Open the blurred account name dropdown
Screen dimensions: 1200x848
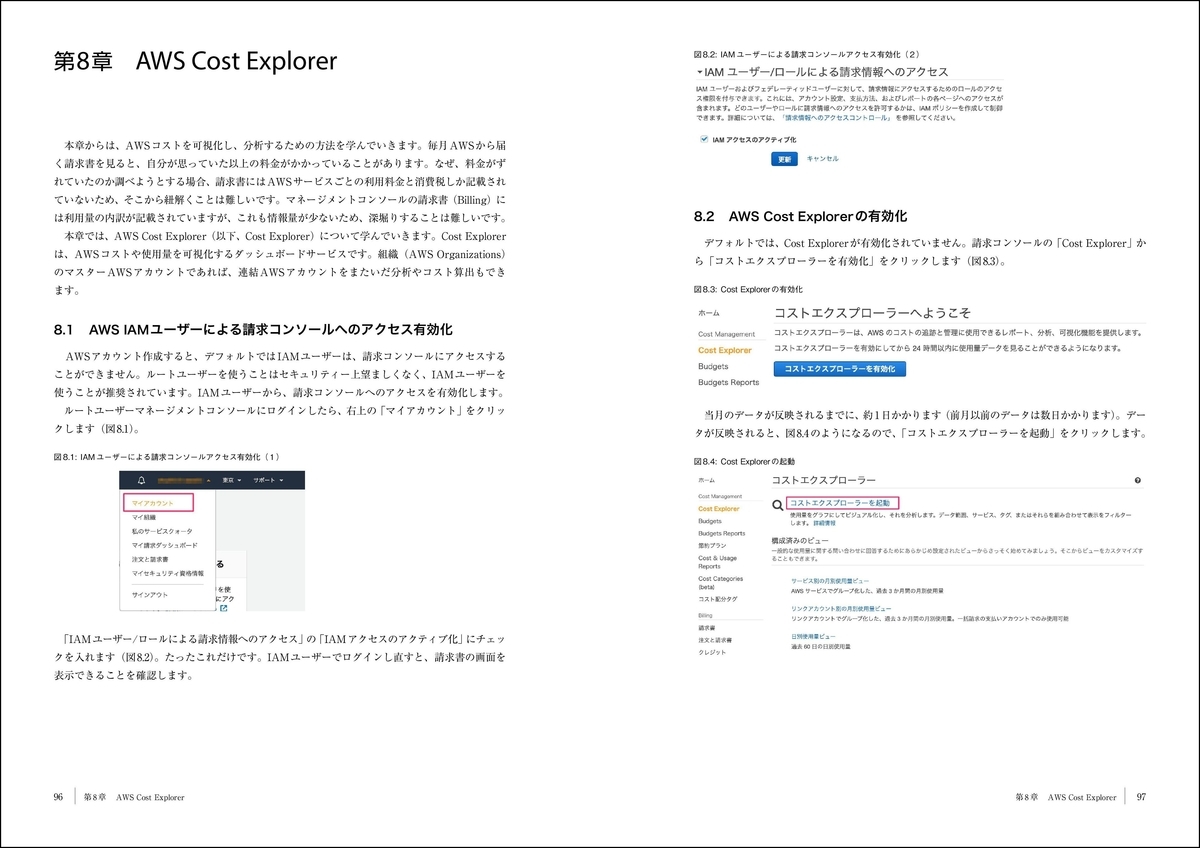(186, 480)
